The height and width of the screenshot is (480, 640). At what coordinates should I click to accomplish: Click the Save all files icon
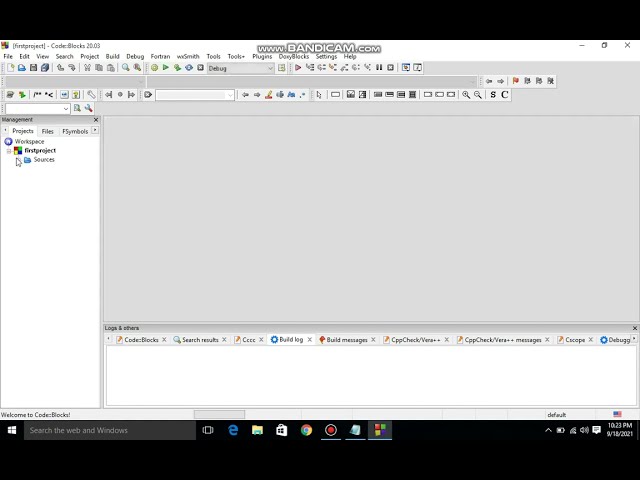click(x=45, y=68)
